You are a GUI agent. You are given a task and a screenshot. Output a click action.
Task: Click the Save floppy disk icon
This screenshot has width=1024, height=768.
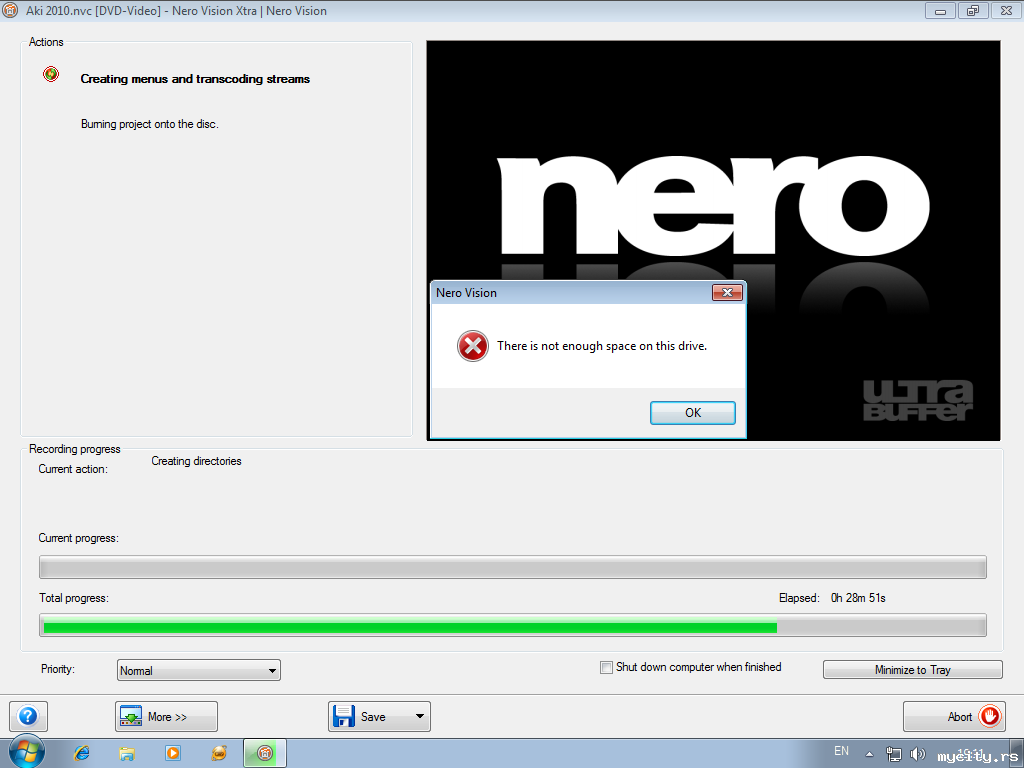[x=344, y=716]
